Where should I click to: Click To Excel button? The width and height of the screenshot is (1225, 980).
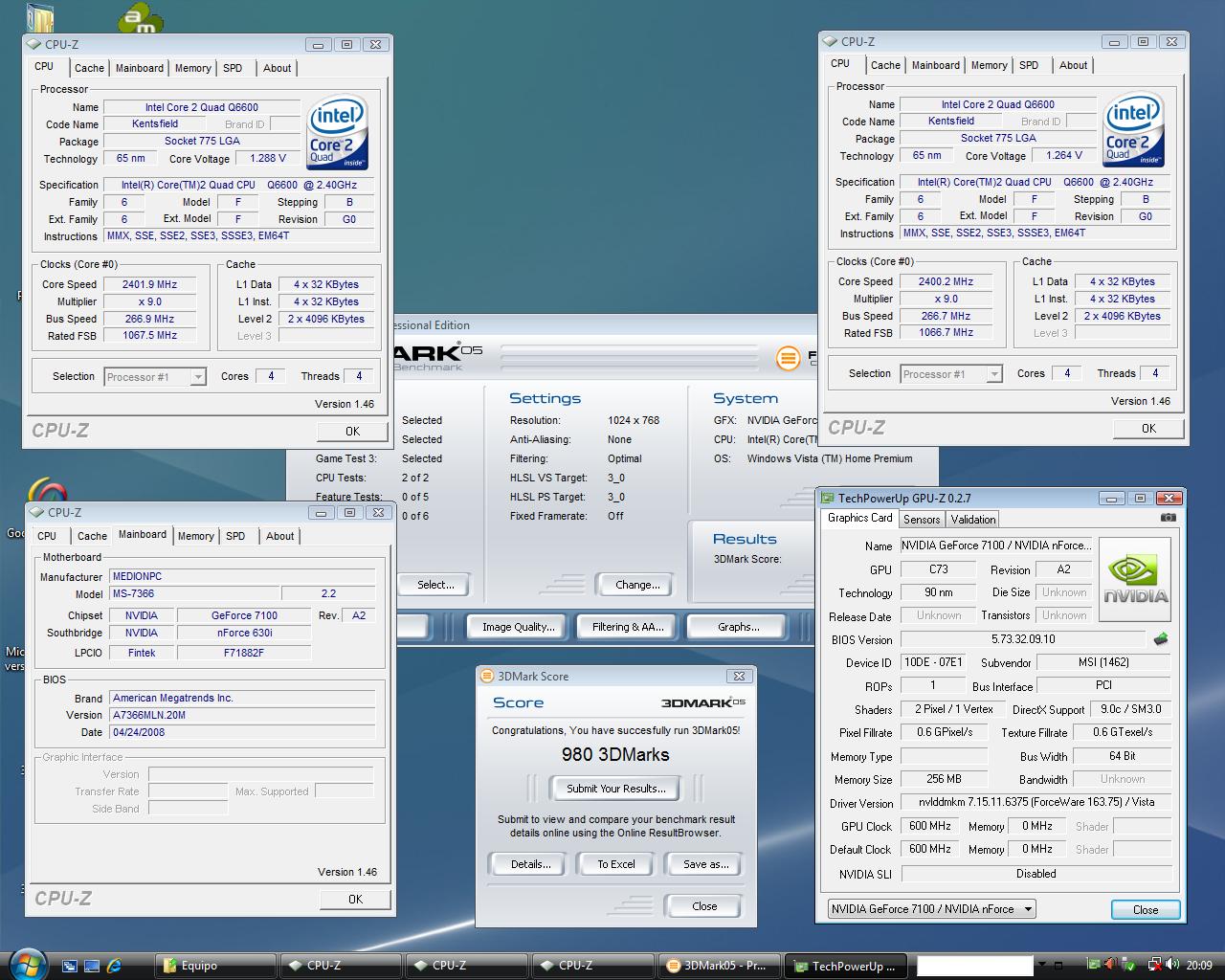point(616,864)
